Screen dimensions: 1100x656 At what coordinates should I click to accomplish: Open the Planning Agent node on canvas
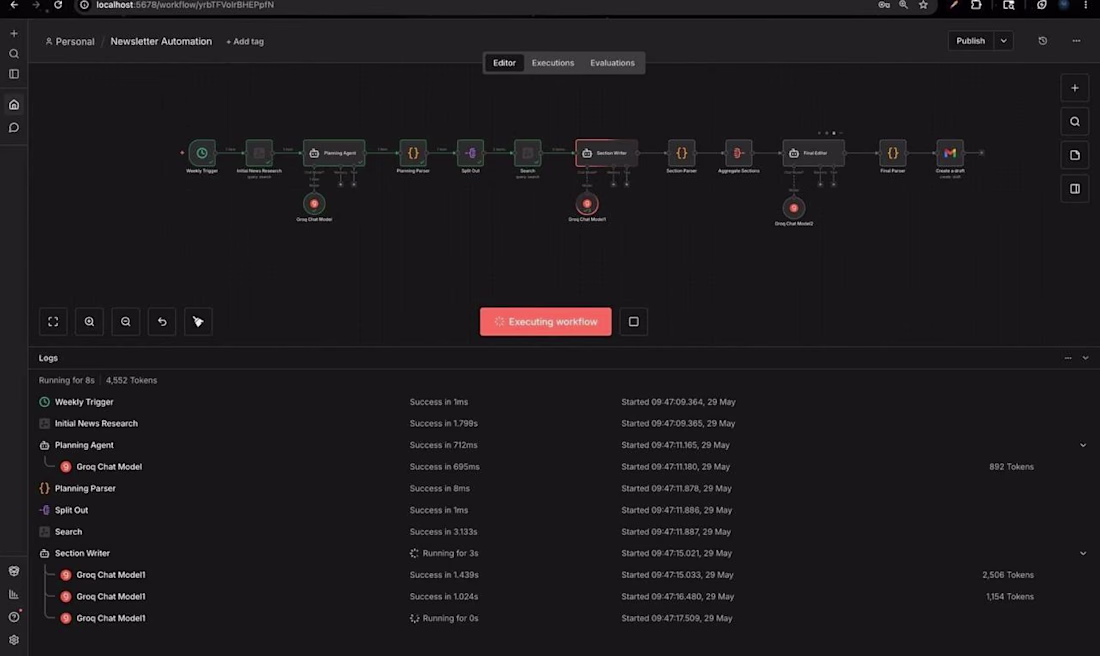coord(334,153)
